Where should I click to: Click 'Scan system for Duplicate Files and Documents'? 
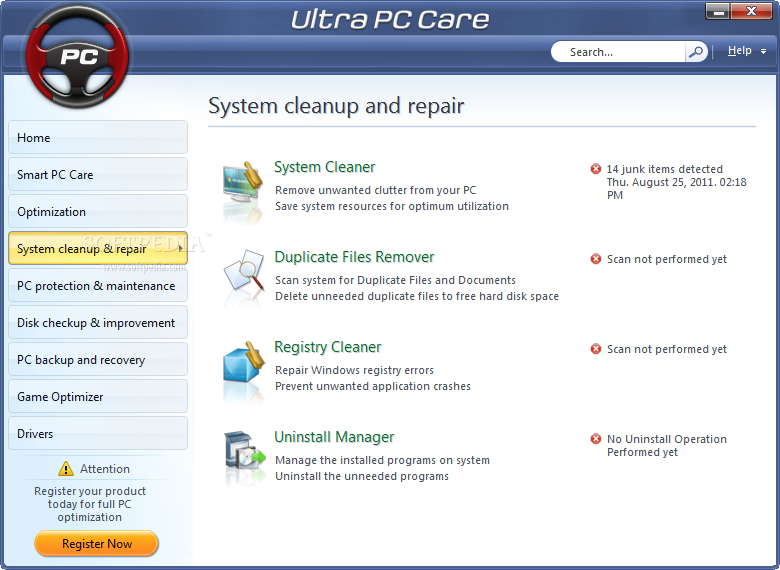pos(395,280)
